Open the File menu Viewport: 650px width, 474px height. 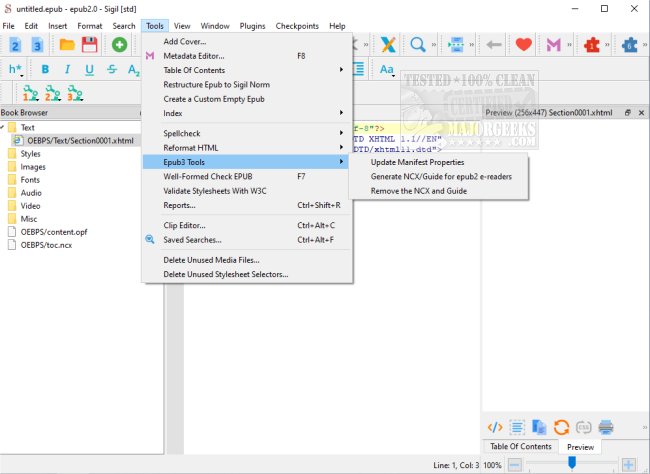point(8,26)
